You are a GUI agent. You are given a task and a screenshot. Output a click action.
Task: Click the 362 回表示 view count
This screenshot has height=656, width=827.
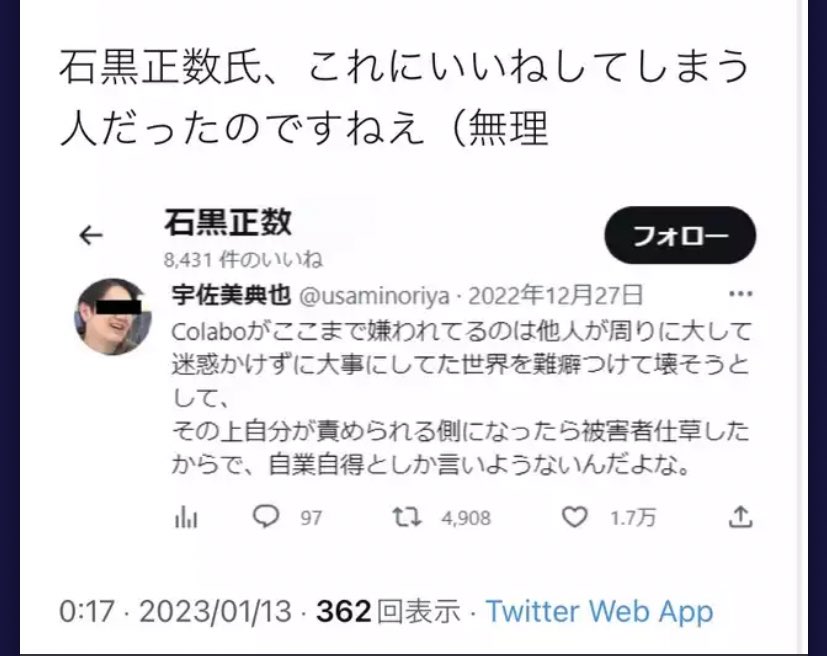point(388,612)
